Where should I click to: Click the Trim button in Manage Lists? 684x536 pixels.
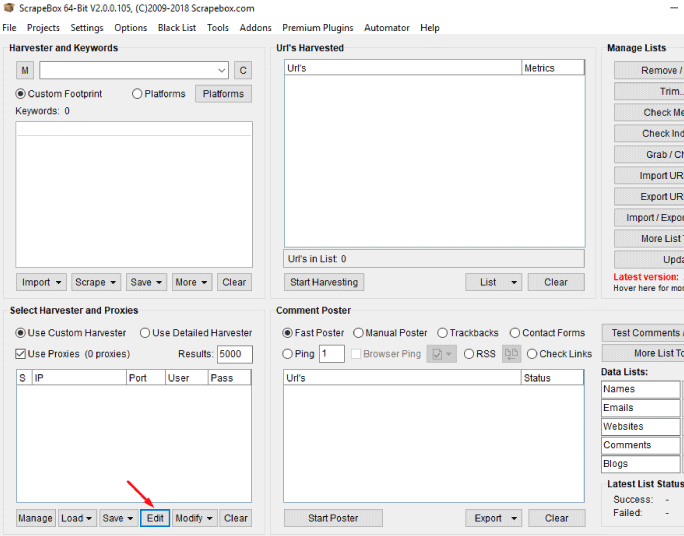tap(649, 92)
